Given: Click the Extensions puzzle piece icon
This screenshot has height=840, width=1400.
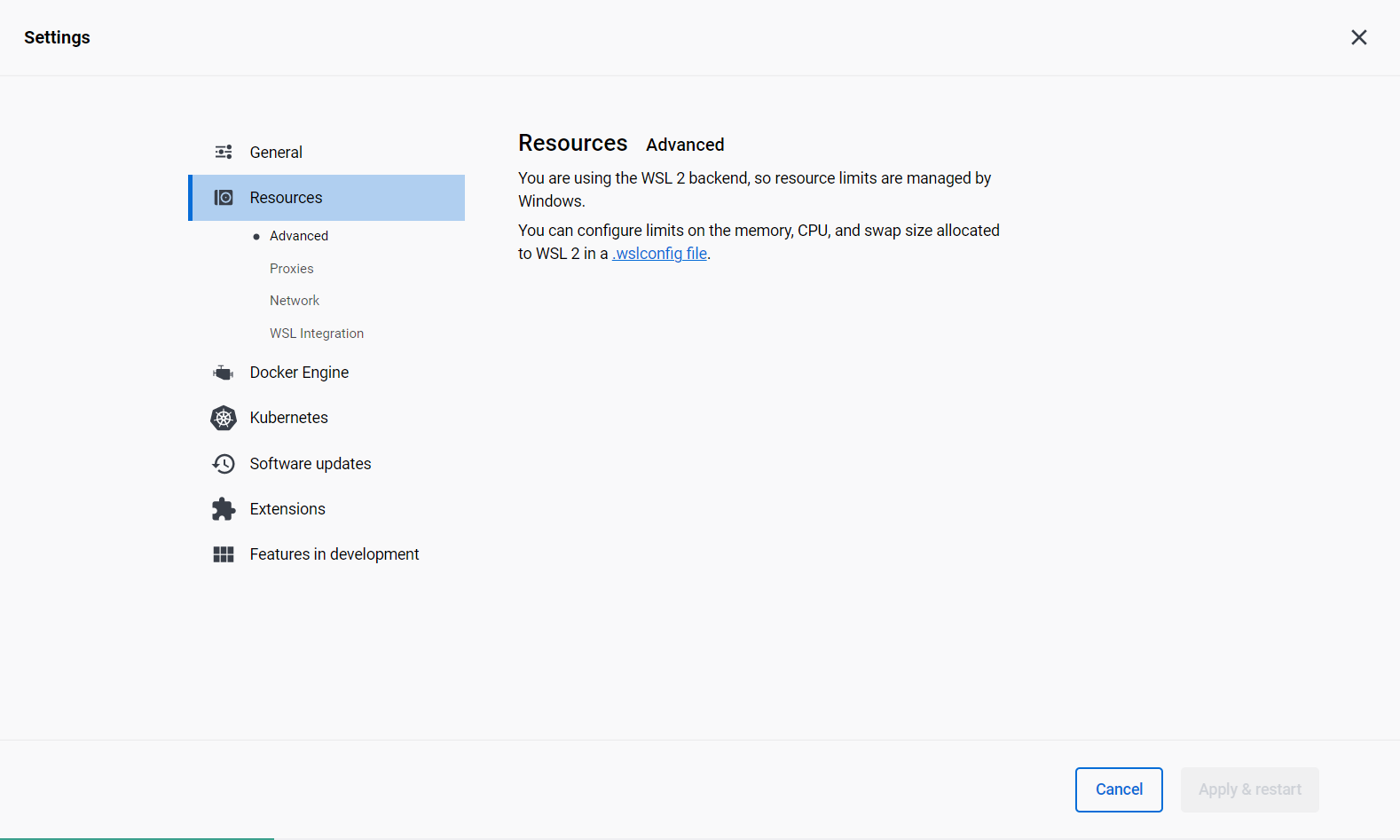Looking at the screenshot, I should pos(224,509).
